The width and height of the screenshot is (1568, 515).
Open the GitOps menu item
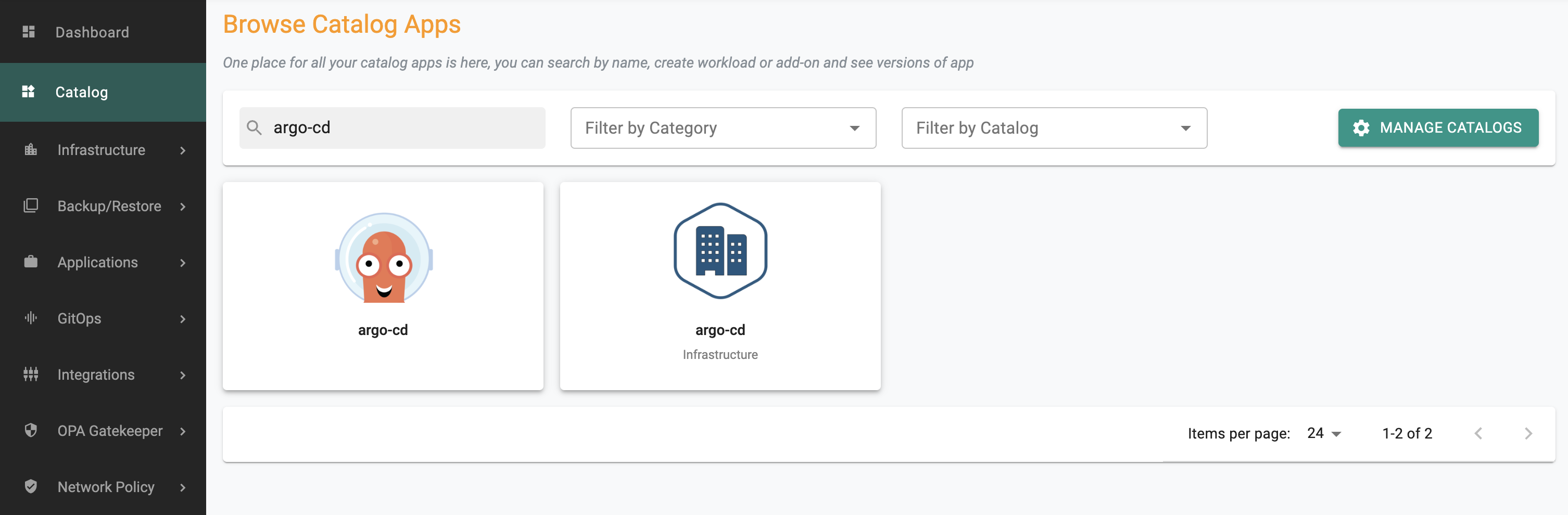click(103, 318)
